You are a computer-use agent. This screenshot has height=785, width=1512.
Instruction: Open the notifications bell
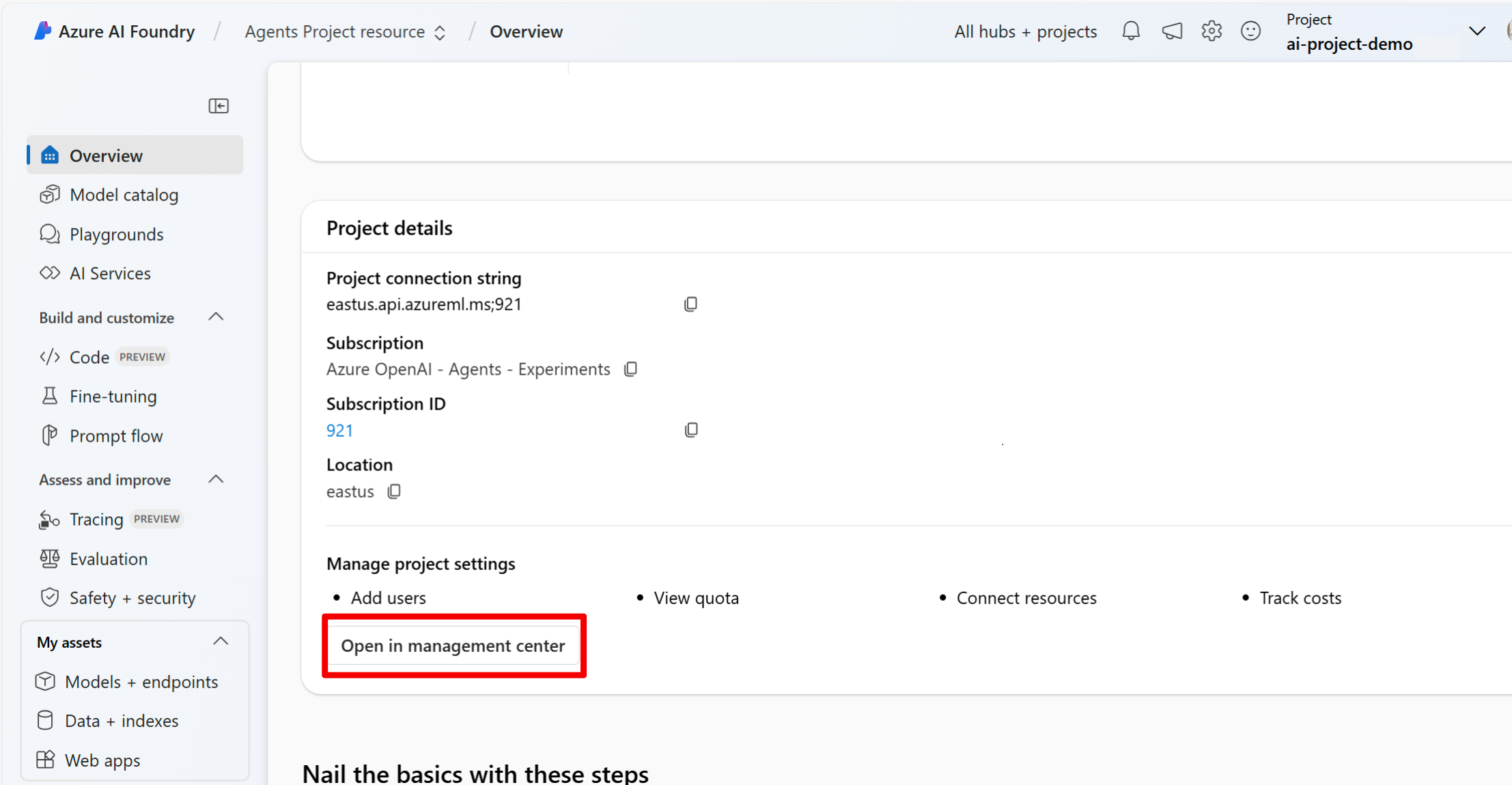1131,31
